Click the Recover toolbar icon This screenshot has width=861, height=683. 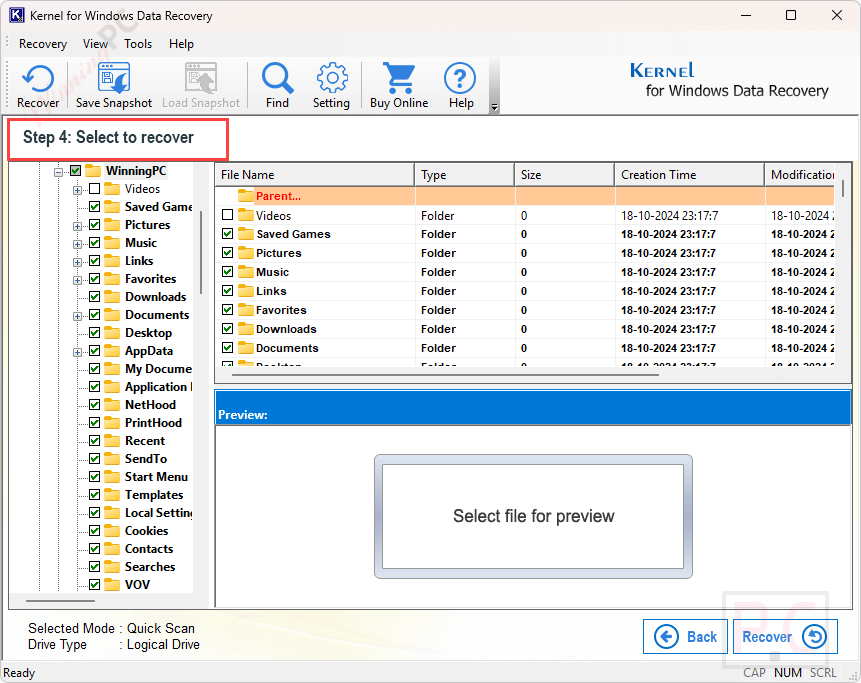tap(37, 79)
